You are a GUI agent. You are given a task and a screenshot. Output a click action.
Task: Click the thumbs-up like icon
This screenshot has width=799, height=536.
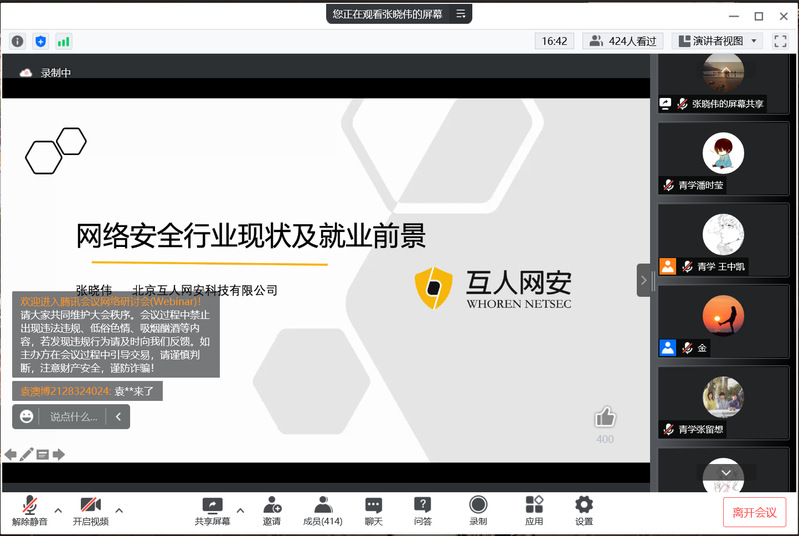pyautogui.click(x=605, y=417)
